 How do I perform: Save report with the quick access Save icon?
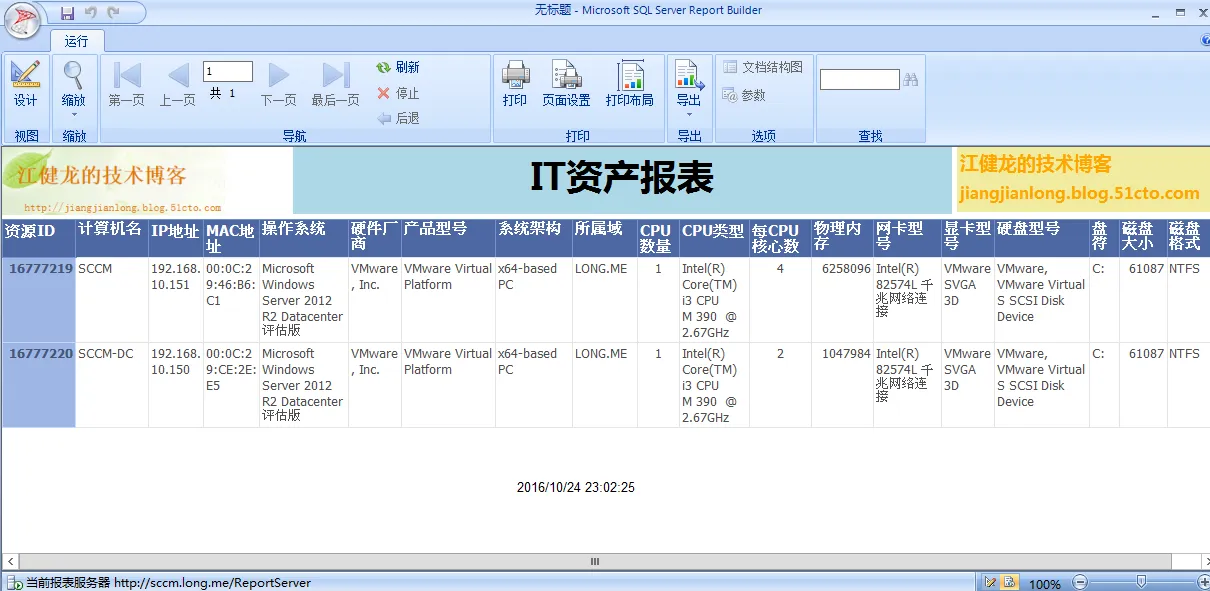(x=68, y=13)
